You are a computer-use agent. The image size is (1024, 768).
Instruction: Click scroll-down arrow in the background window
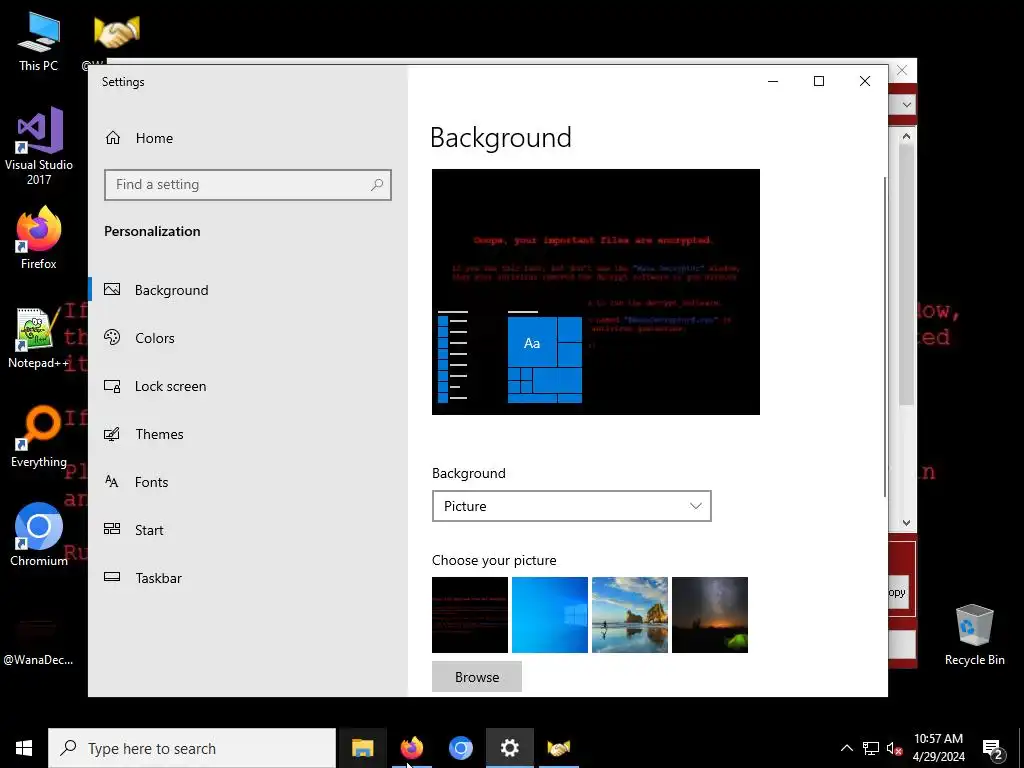click(906, 522)
